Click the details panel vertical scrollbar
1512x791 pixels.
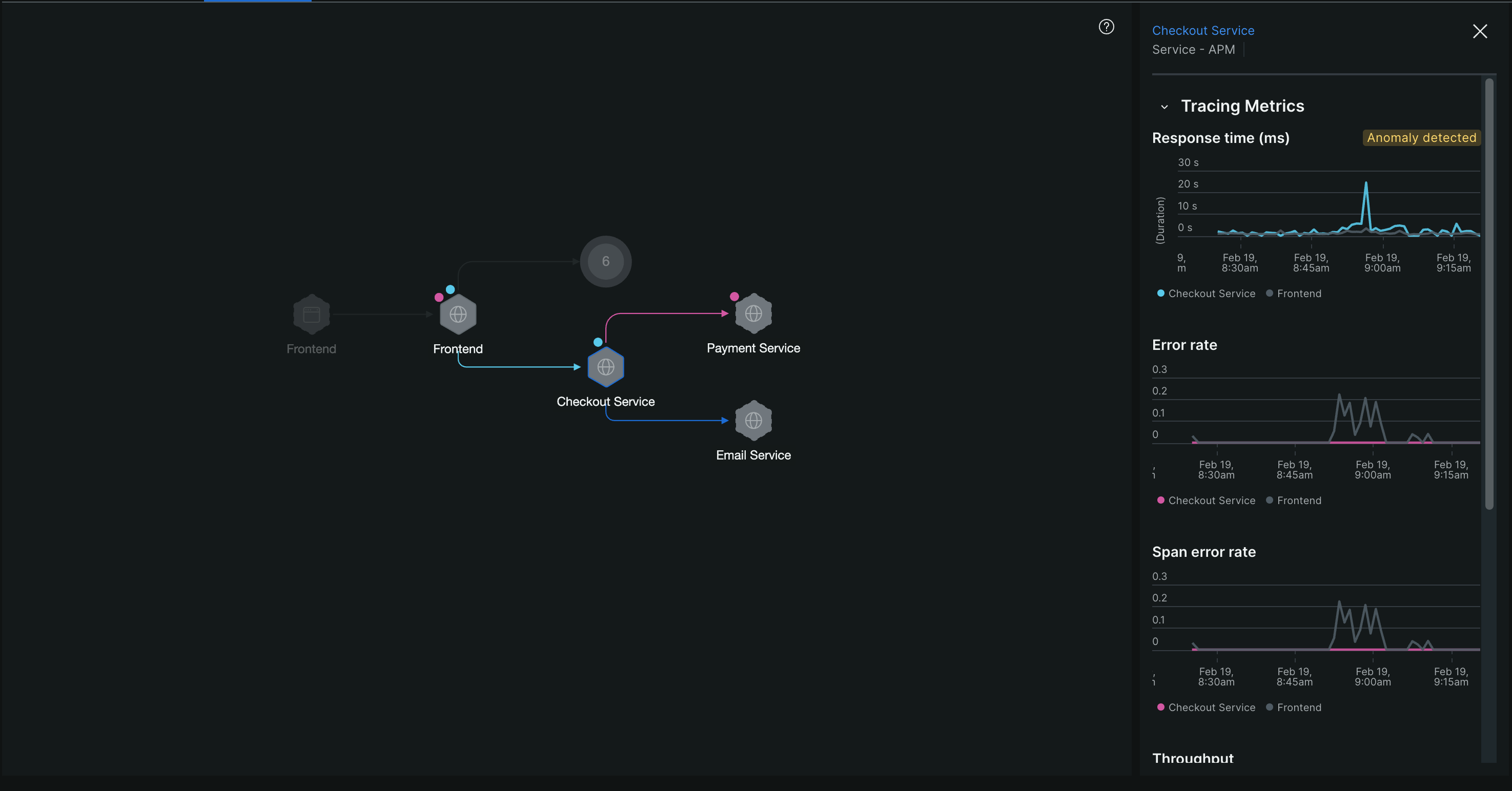1488,294
